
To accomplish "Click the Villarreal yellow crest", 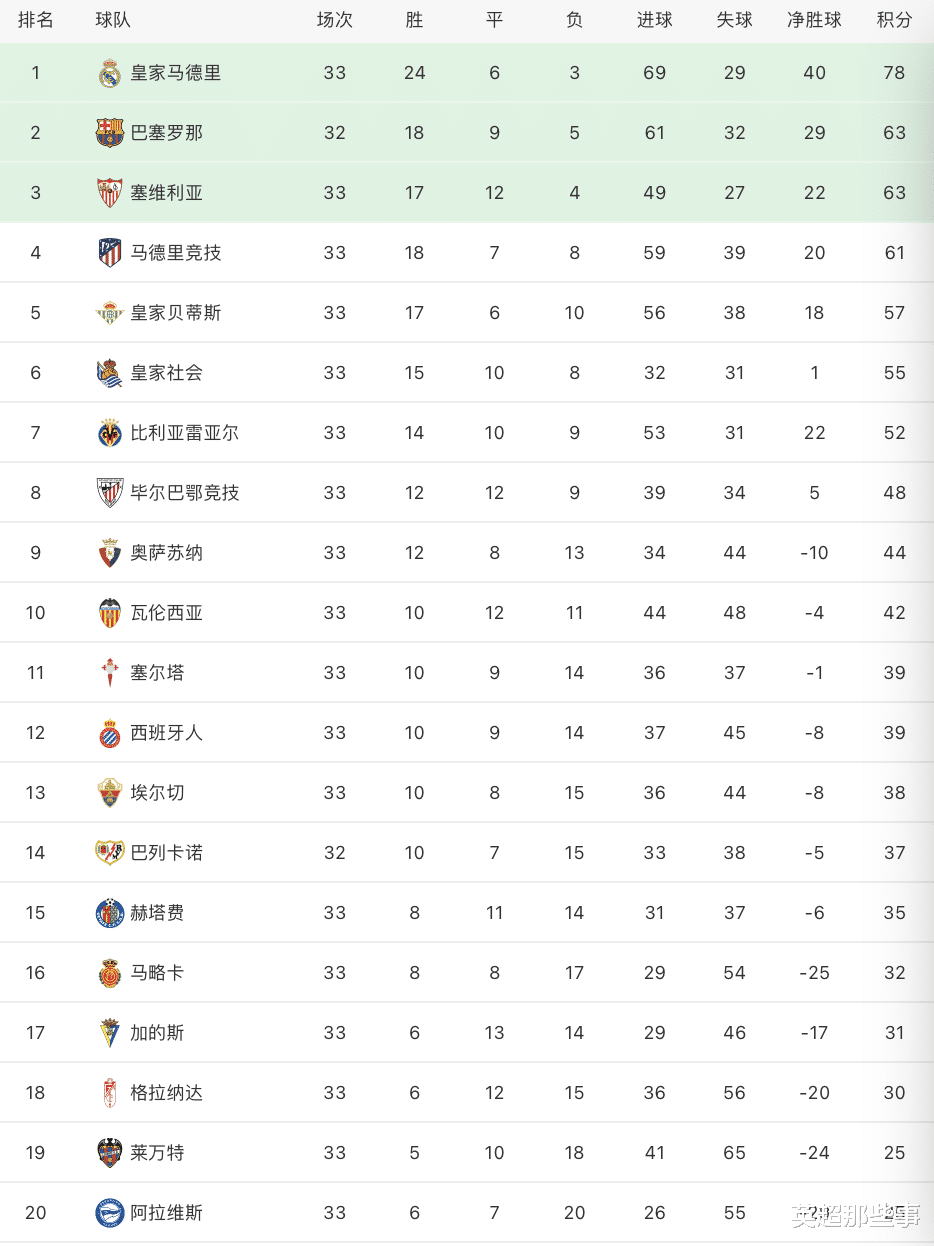I will point(110,433).
